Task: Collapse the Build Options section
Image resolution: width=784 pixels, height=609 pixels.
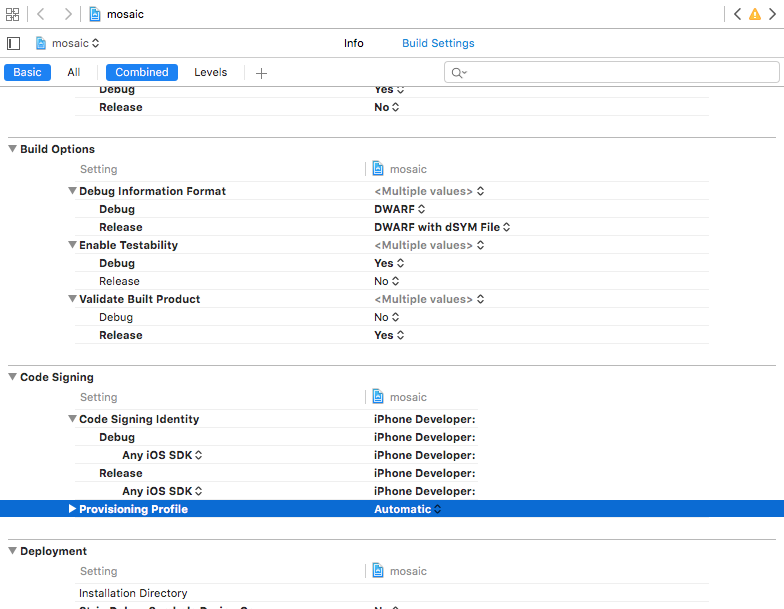Action: point(12,148)
